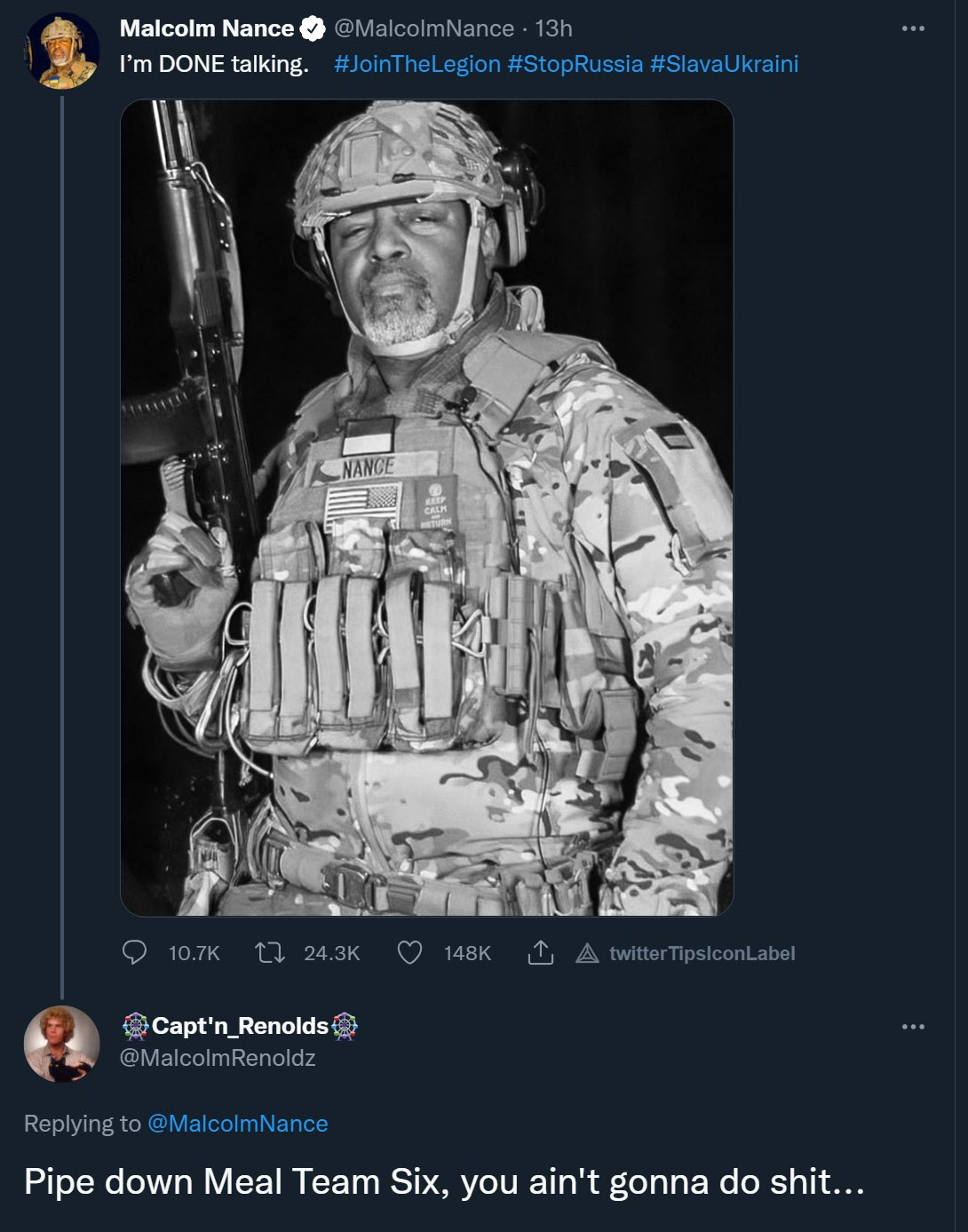Click the share upload icon

point(541,953)
